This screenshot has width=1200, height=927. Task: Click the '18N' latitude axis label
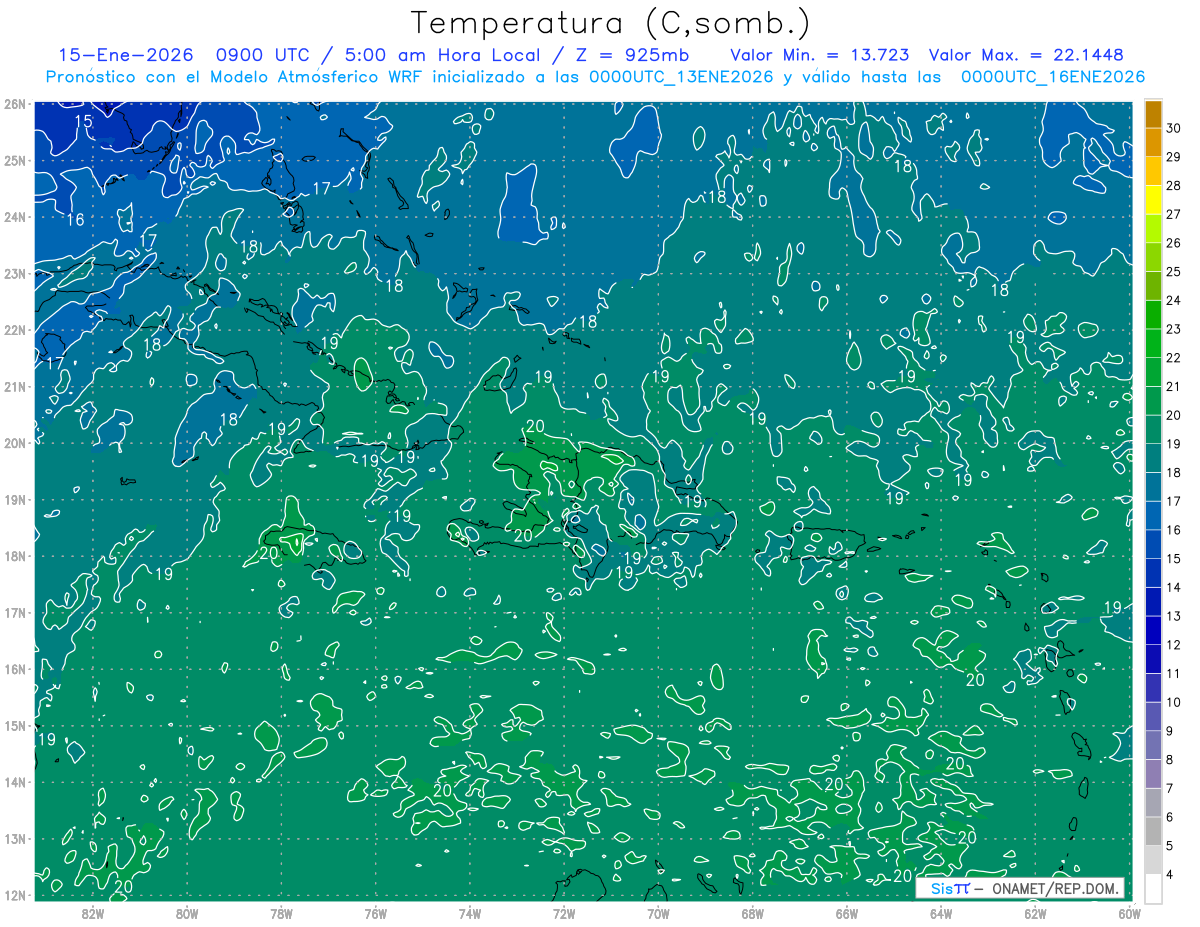(14, 556)
